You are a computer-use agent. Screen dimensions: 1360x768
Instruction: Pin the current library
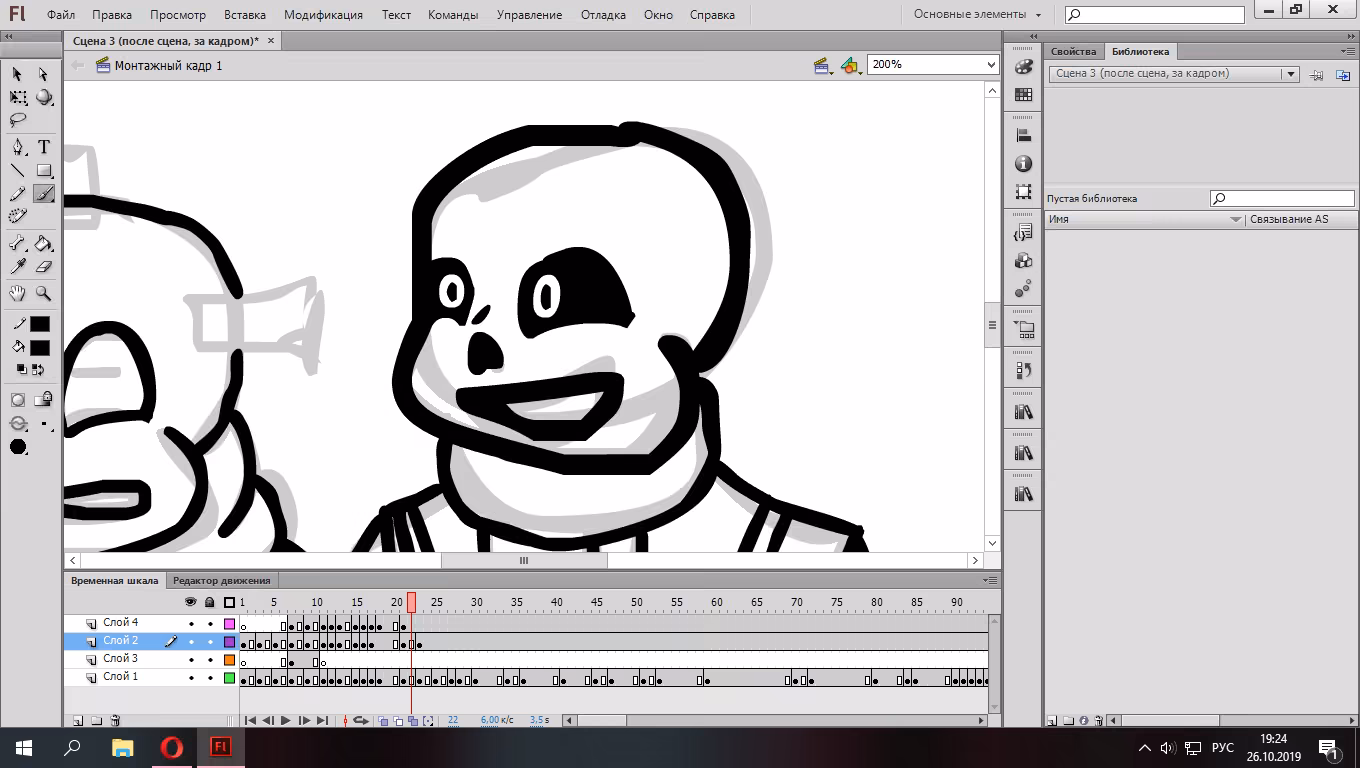tap(1317, 74)
